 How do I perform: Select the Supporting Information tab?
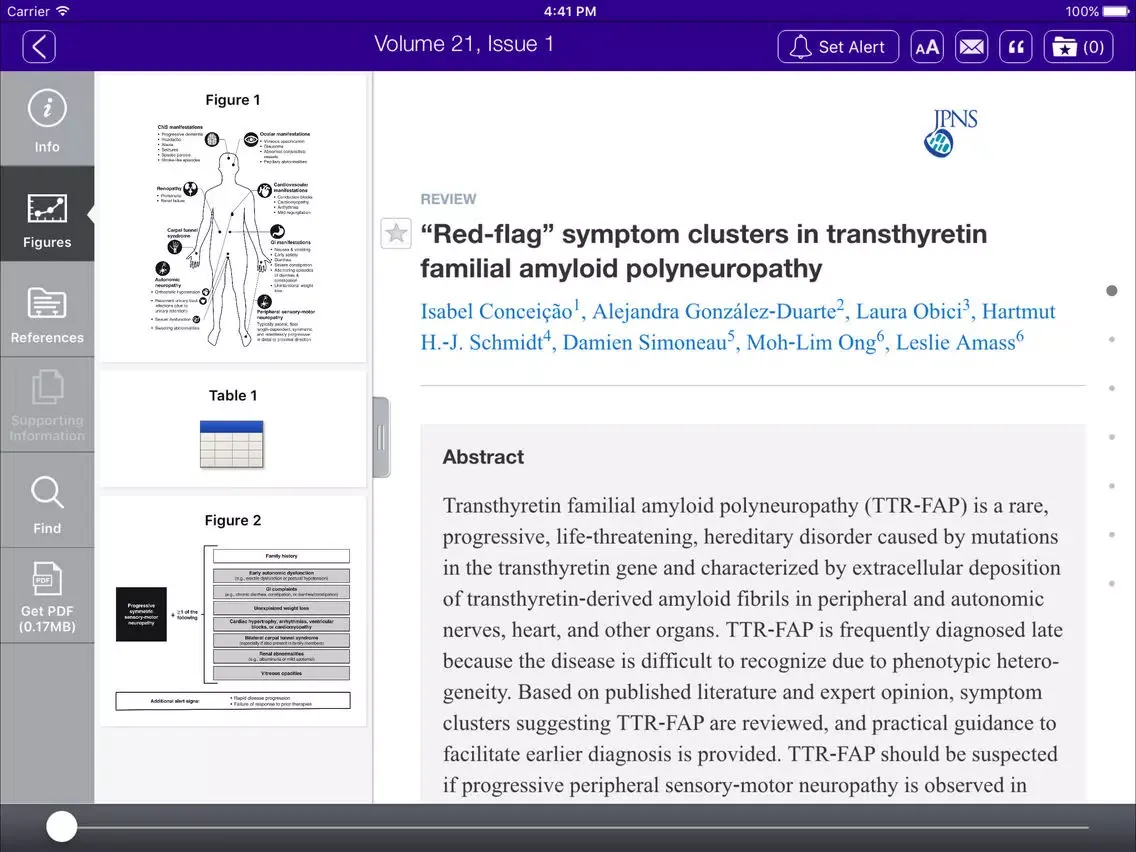47,405
